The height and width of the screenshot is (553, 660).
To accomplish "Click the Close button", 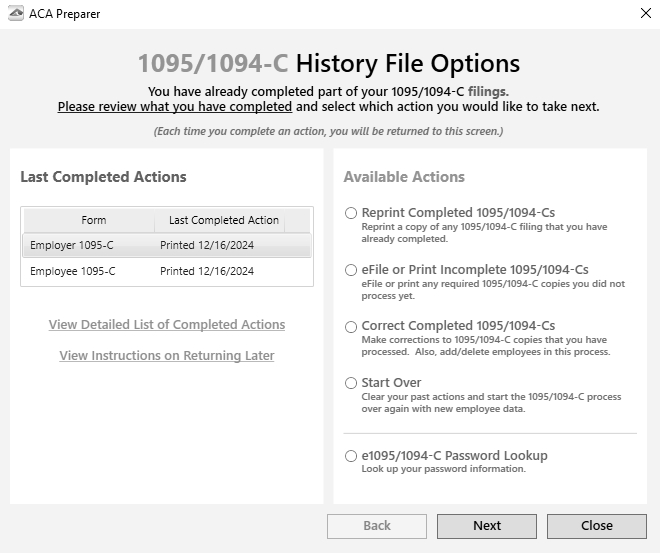I will pos(597,526).
